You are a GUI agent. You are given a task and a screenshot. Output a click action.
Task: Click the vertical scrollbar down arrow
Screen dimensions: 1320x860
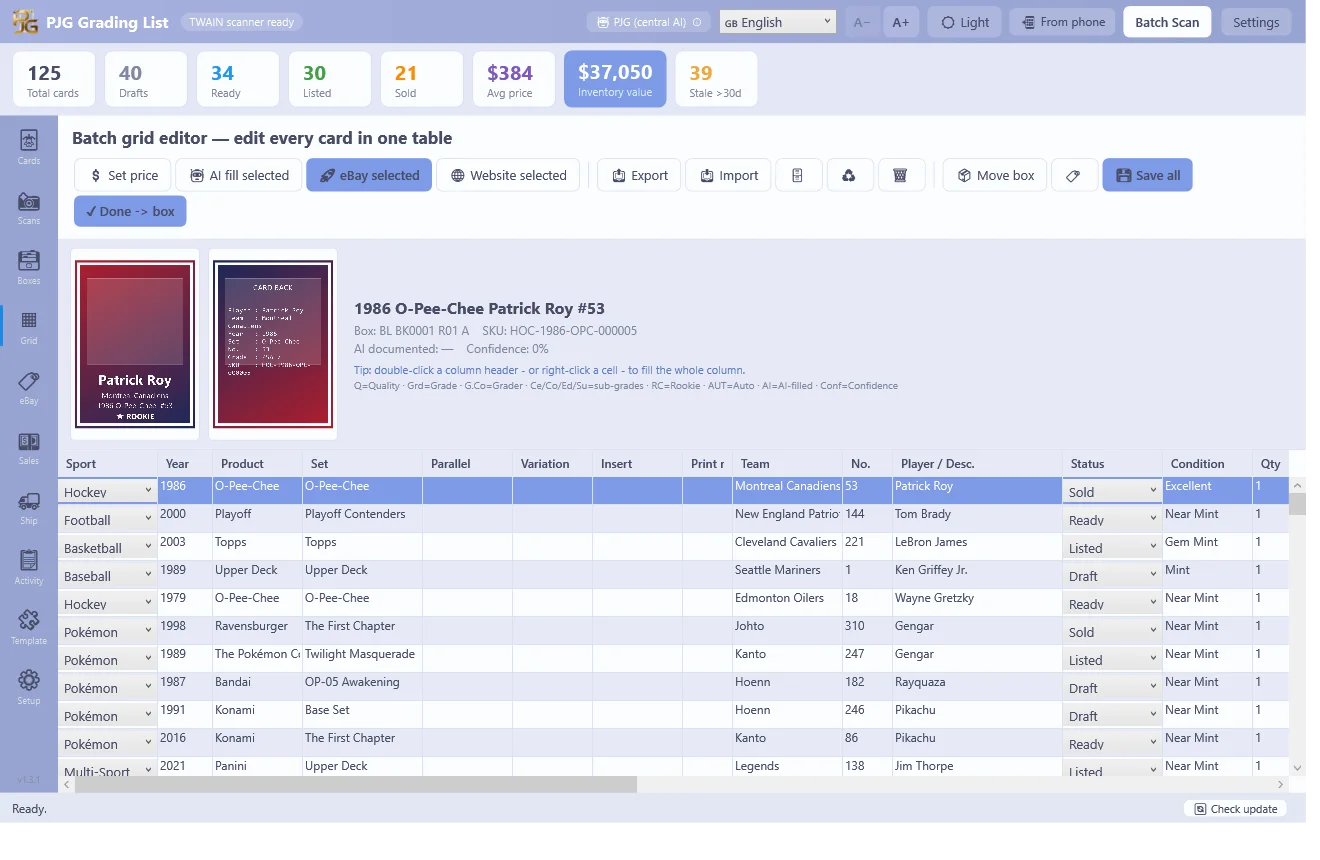(x=1297, y=768)
